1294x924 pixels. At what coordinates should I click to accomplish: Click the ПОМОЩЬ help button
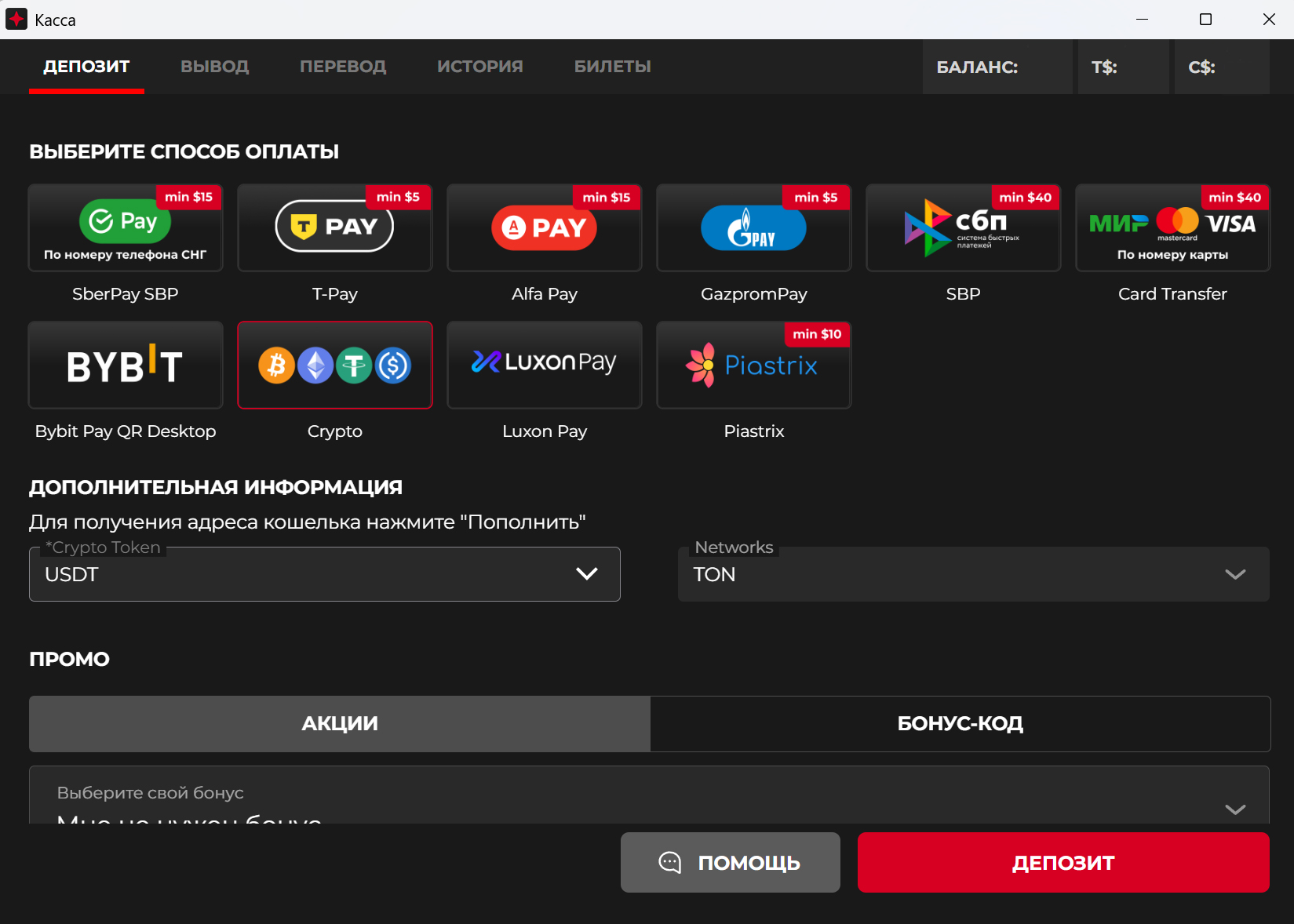[x=730, y=862]
